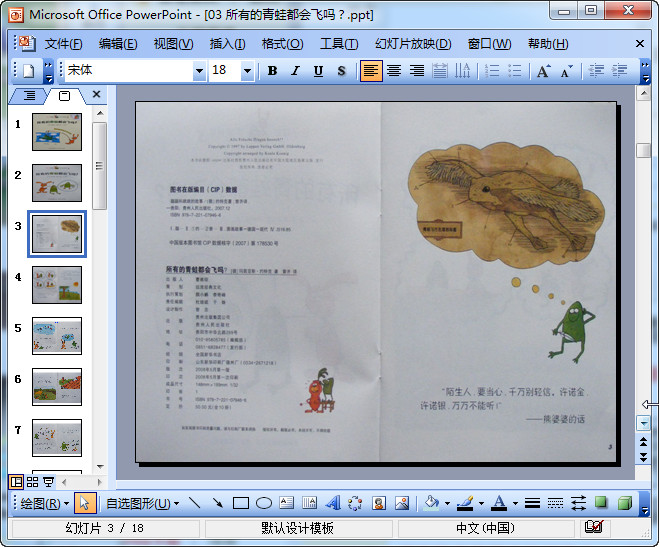Screen dimensions: 659x547
Task: Select the Rectangle tool
Action: (x=241, y=503)
